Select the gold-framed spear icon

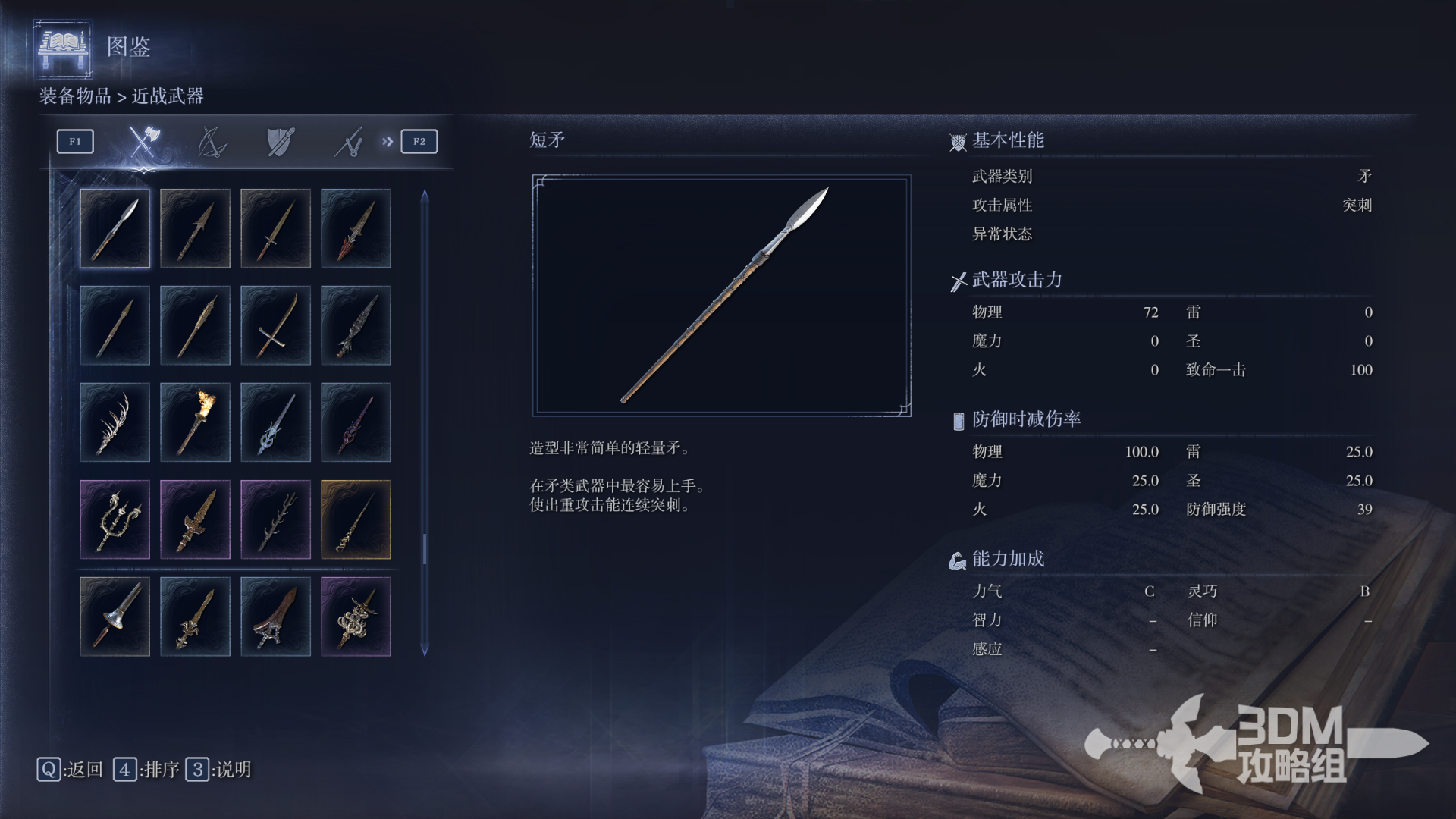coord(356,519)
